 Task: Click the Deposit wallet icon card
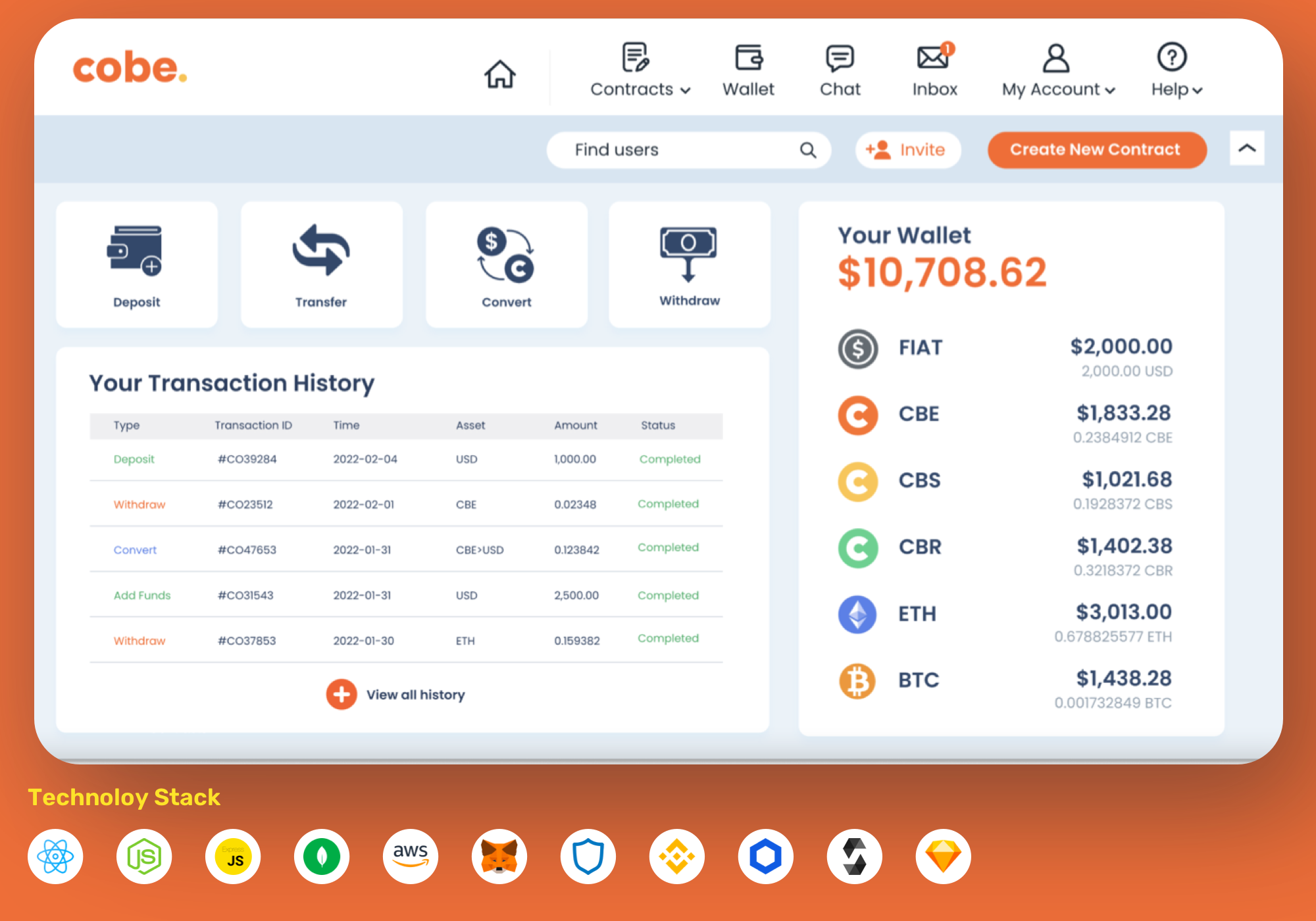point(137,264)
